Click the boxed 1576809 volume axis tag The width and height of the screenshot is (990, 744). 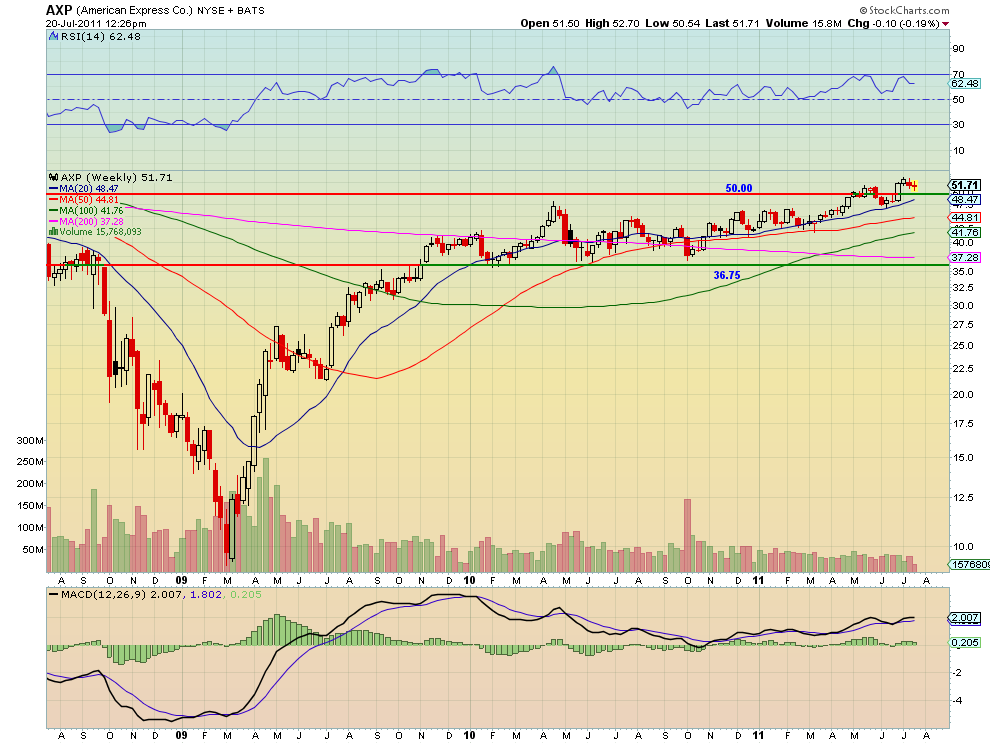pyautogui.click(x=970, y=564)
